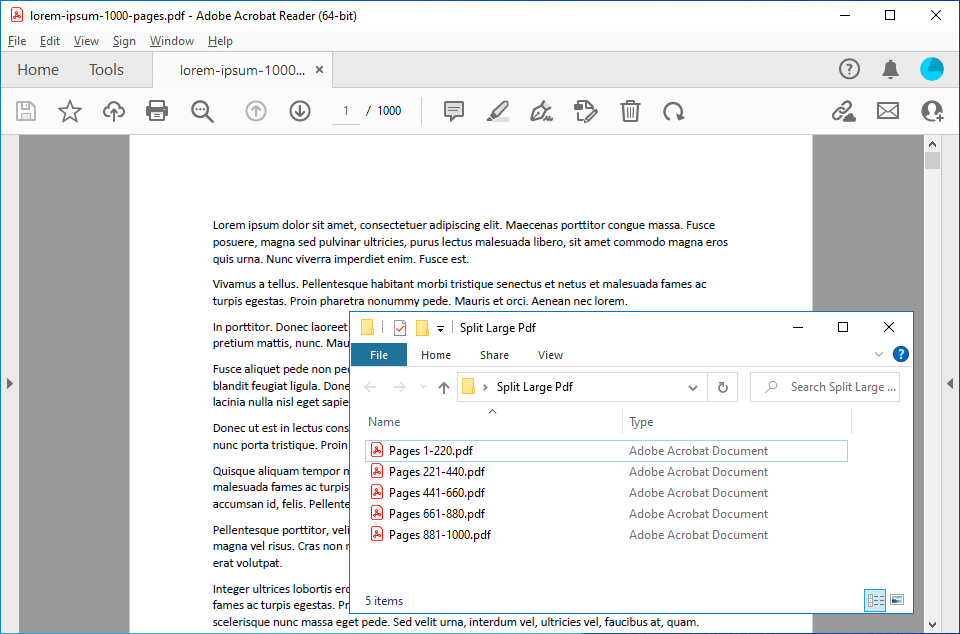Send the PDF via email icon
Screen dimensions: 960x634
point(888,111)
